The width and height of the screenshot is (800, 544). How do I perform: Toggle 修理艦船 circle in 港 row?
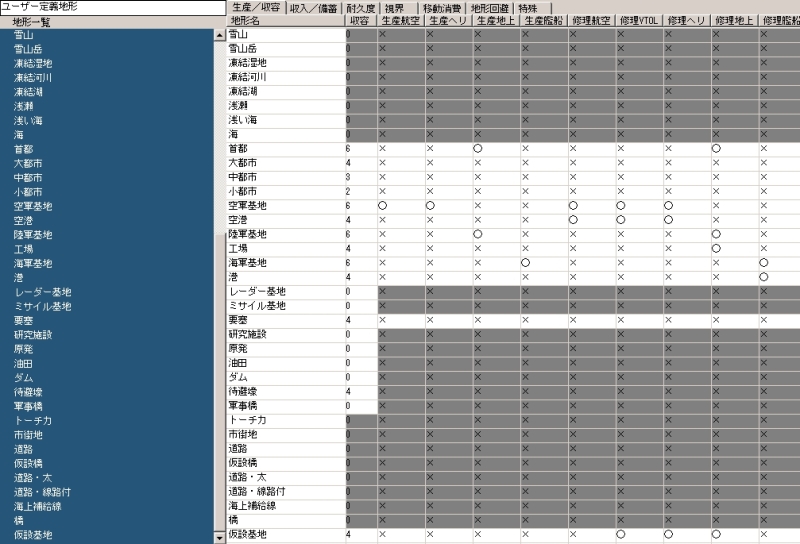pyautogui.click(x=764, y=277)
